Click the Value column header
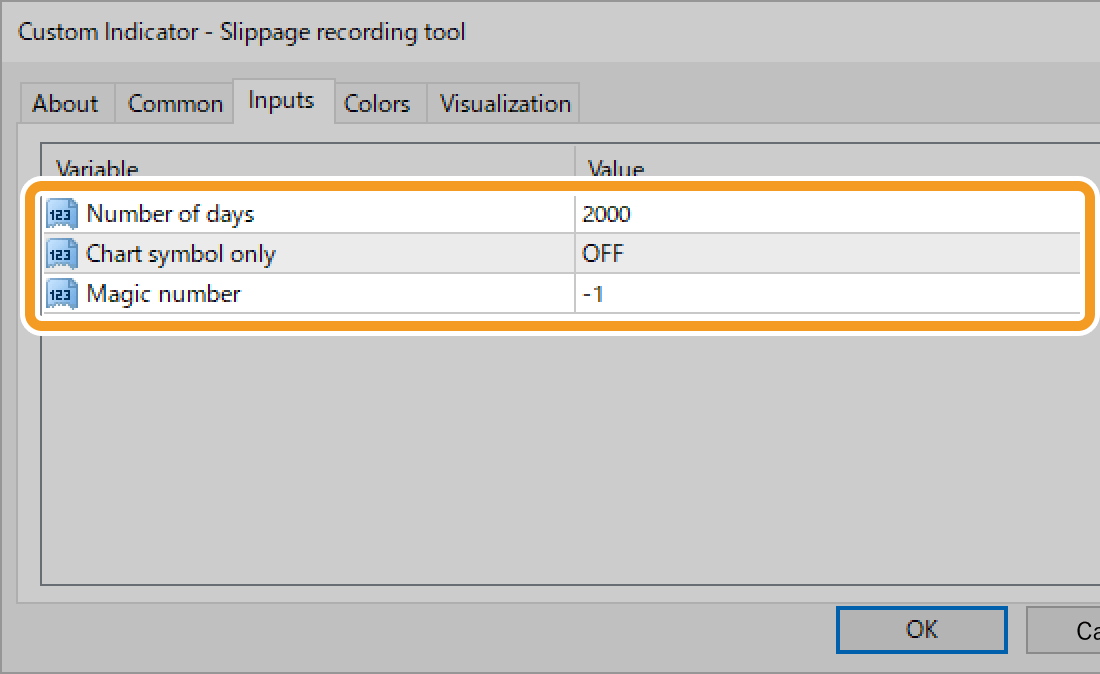1100x674 pixels. pyautogui.click(x=616, y=168)
